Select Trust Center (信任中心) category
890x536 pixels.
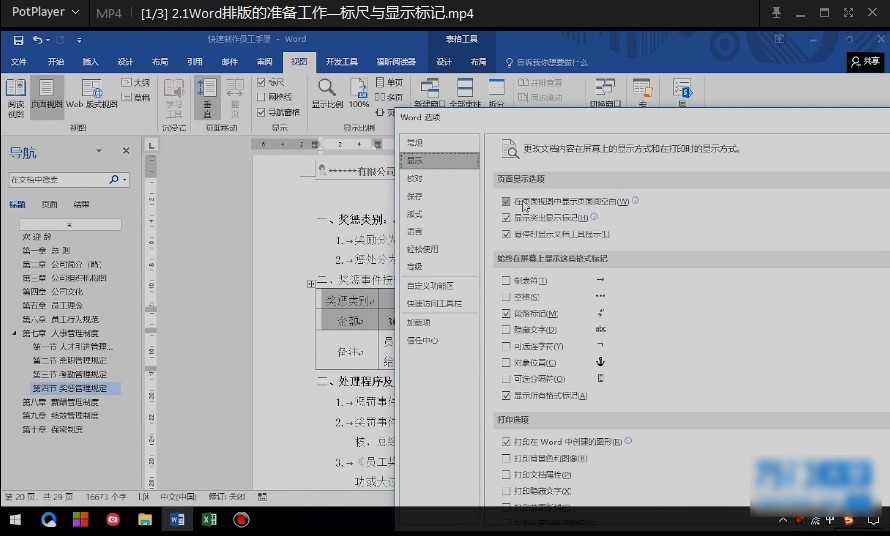tap(439, 340)
